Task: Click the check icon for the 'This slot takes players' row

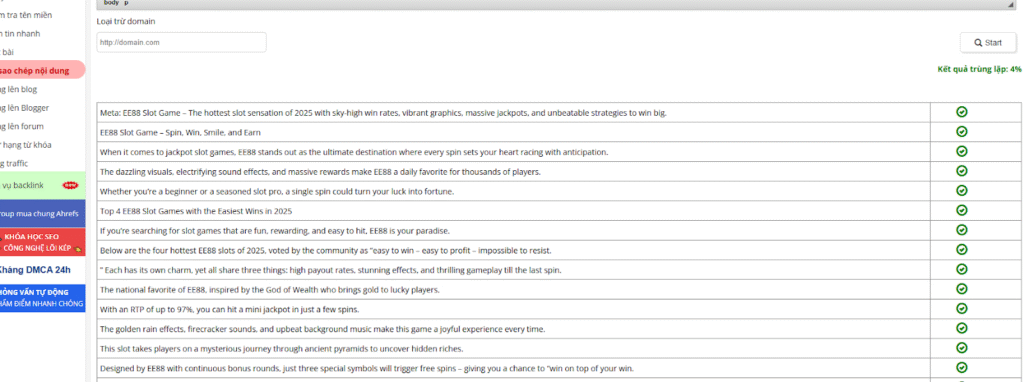Action: pos(961,347)
